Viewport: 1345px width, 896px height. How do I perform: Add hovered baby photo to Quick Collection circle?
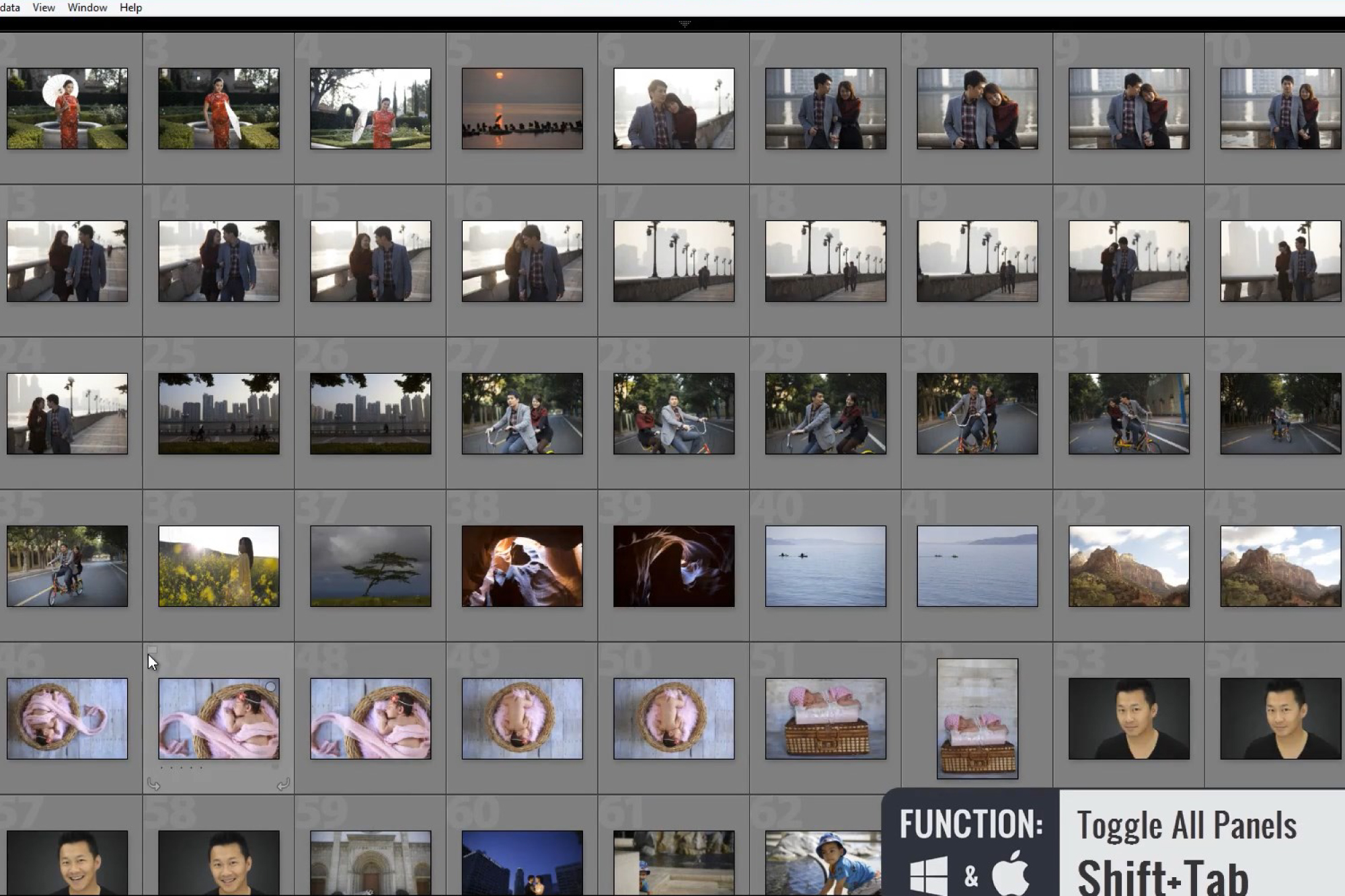[x=270, y=687]
